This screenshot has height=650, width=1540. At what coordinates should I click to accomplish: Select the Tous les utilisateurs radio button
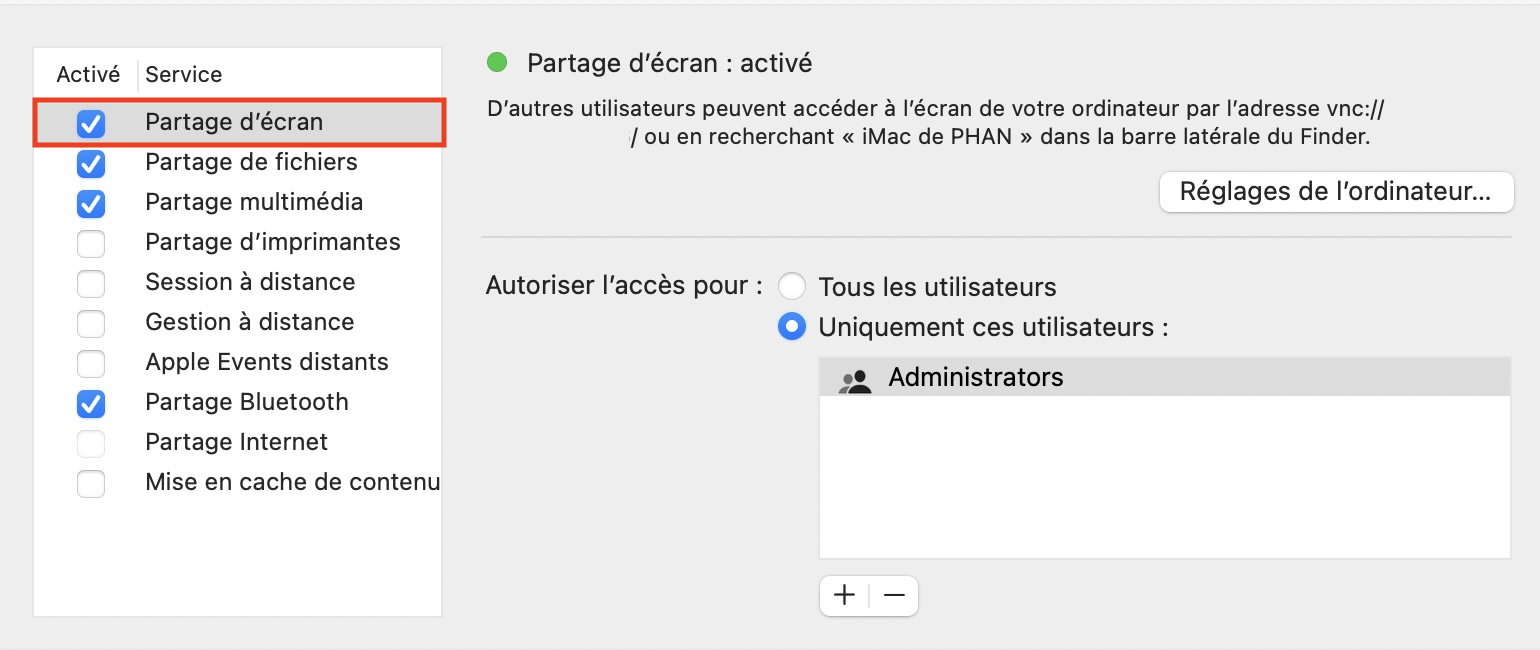[792, 287]
